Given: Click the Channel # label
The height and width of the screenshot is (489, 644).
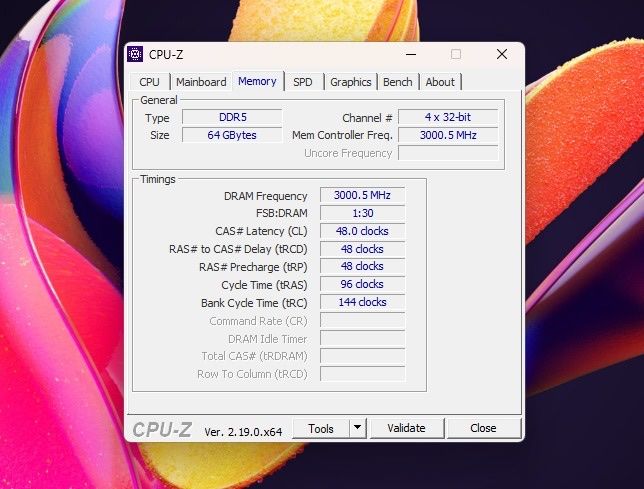Looking at the screenshot, I should (367, 118).
